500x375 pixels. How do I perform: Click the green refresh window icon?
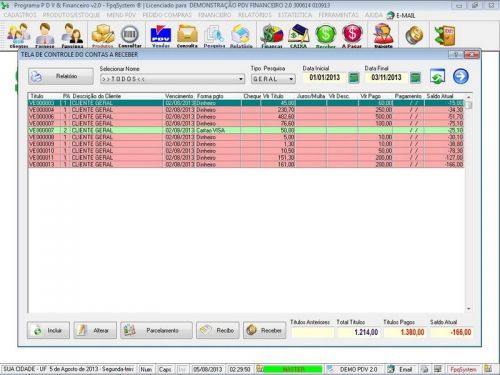pos(437,76)
